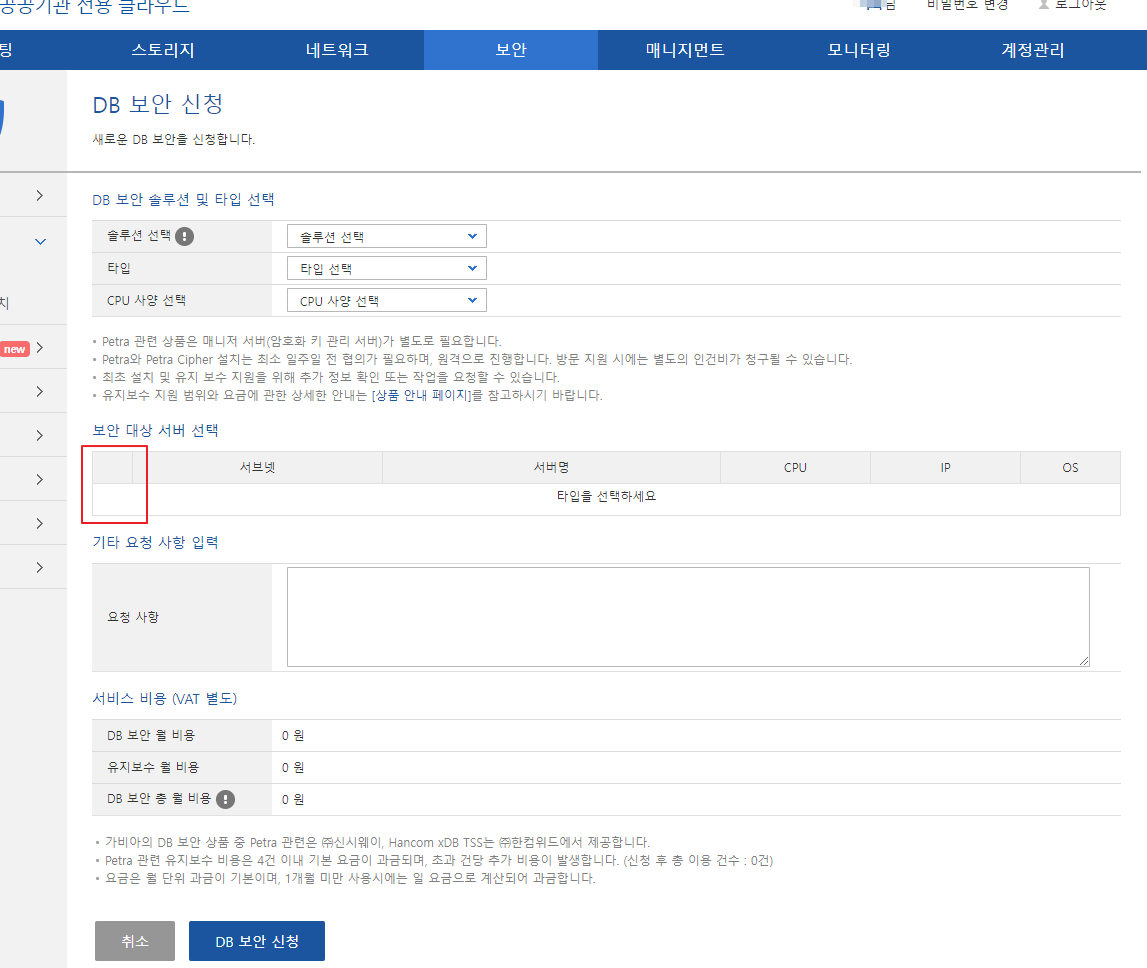Click the 취소 button

[x=135, y=941]
